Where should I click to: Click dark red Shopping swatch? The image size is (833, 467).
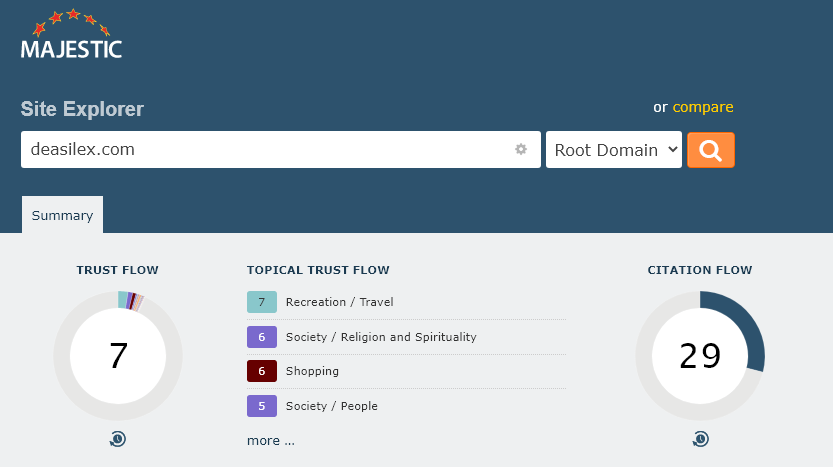(261, 371)
